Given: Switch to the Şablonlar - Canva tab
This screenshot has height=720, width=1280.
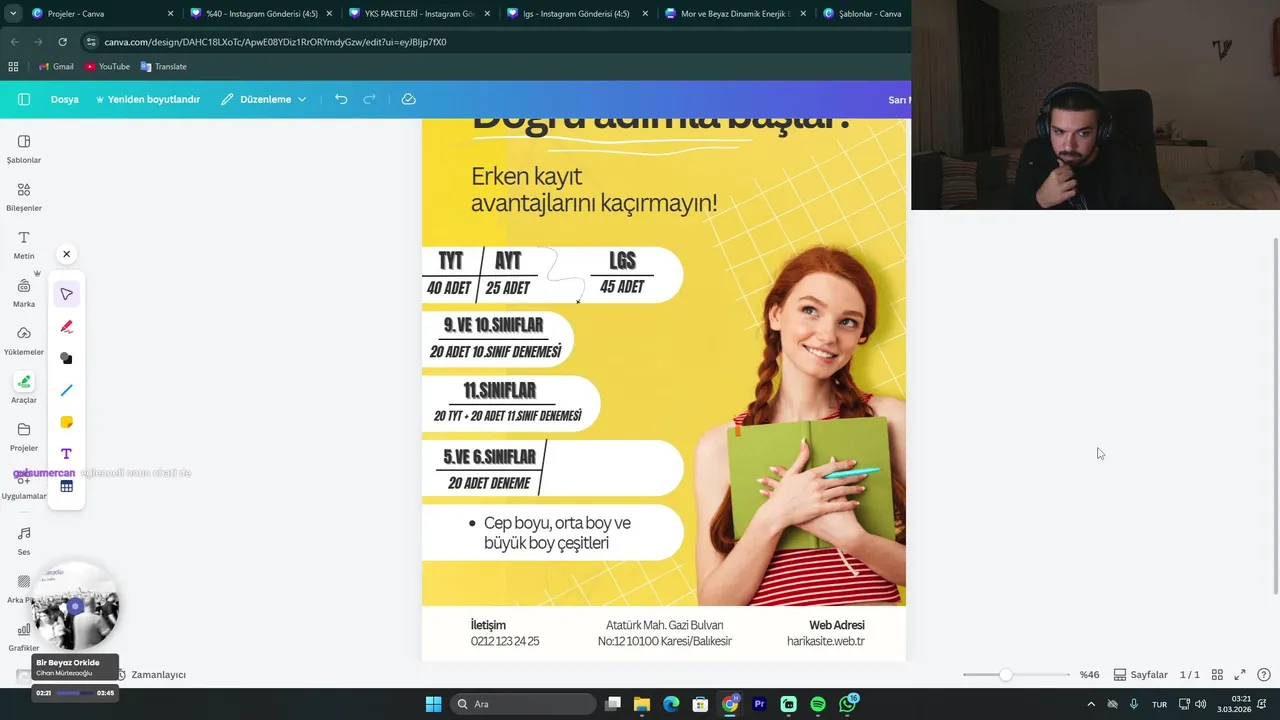Looking at the screenshot, I should pyautogui.click(x=866, y=13).
